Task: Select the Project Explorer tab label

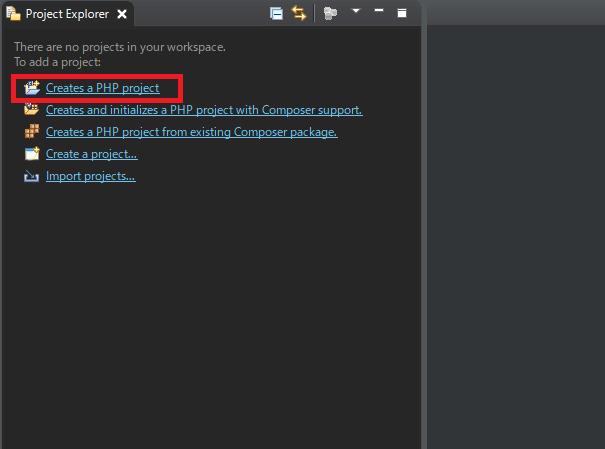Action: pos(67,14)
